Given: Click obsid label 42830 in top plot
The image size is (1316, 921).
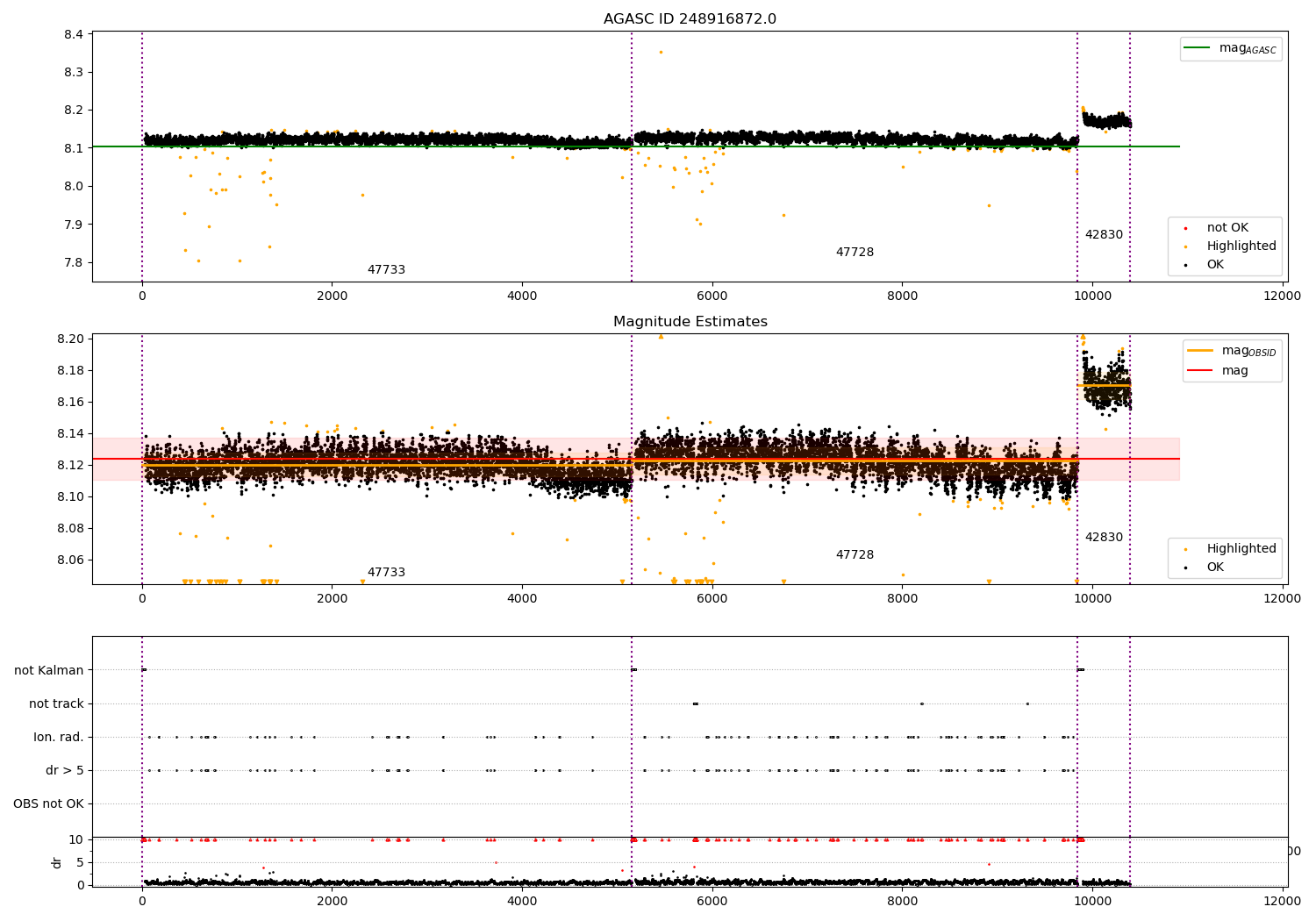Looking at the screenshot, I should (1104, 235).
